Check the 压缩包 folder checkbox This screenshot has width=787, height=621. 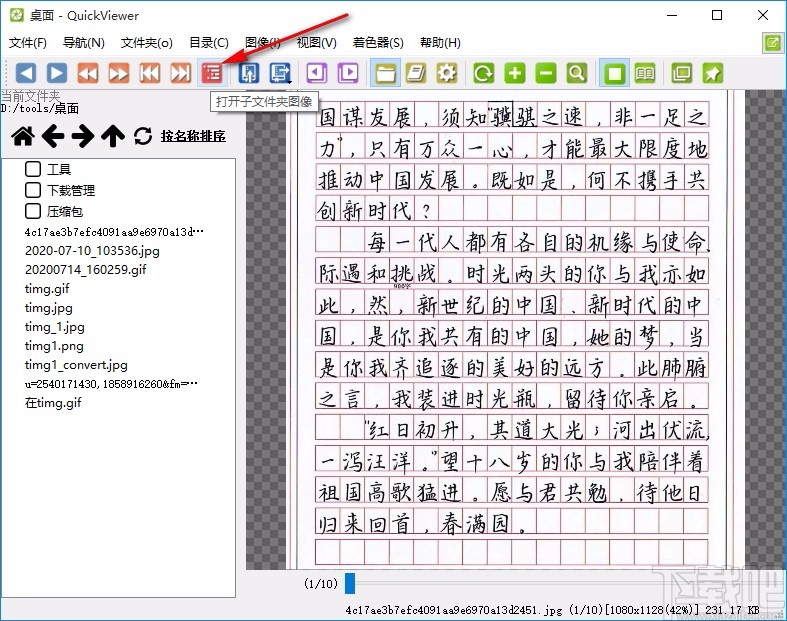coord(33,211)
